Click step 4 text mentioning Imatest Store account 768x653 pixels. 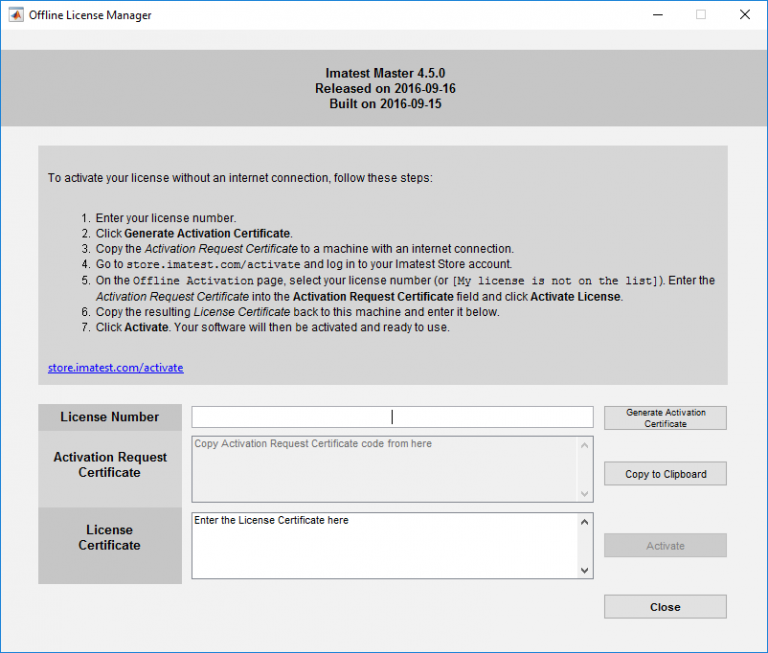304,264
